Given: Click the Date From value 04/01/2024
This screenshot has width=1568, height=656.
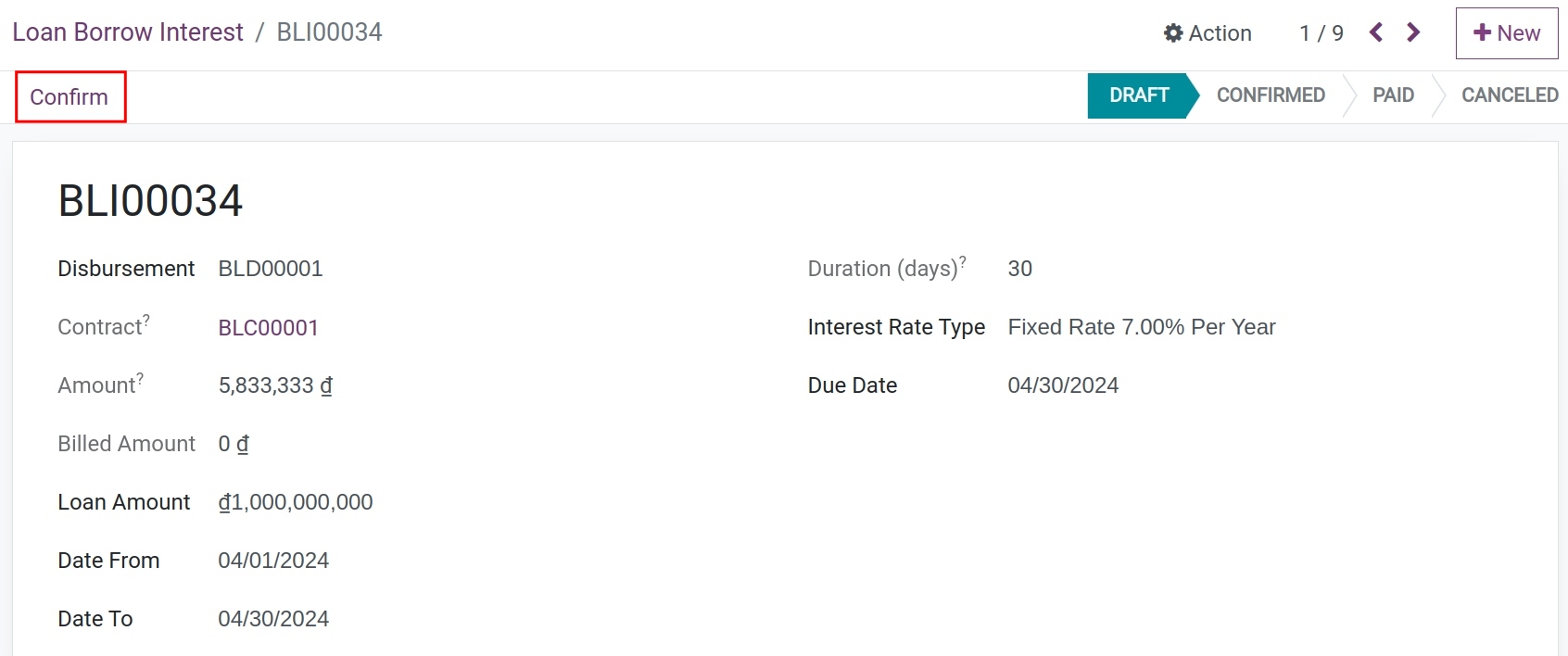Looking at the screenshot, I should [x=273, y=561].
